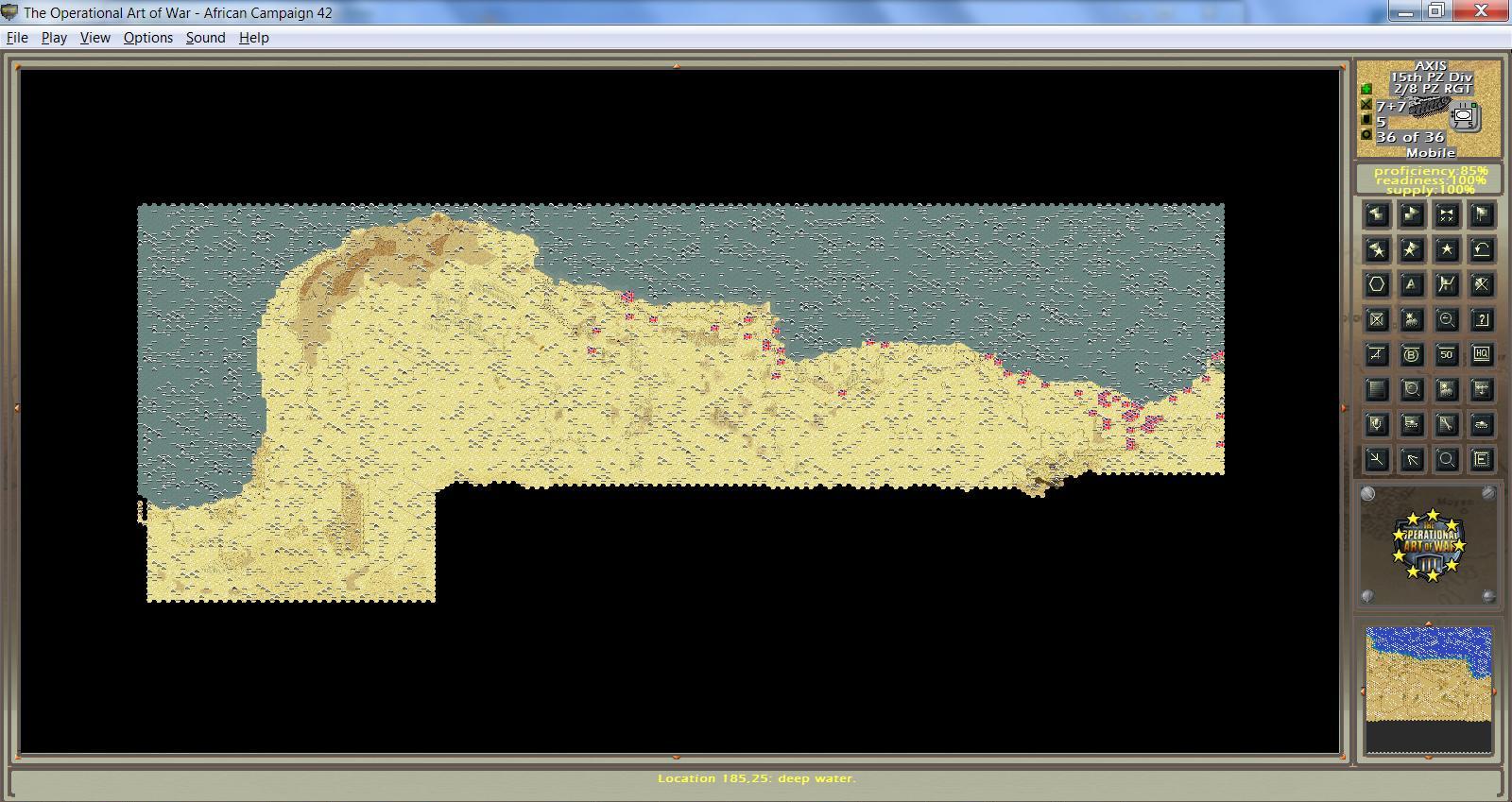This screenshot has height=802, width=1512.
Task: Click the minimap's right scroll arrow
Action: tap(1495, 691)
